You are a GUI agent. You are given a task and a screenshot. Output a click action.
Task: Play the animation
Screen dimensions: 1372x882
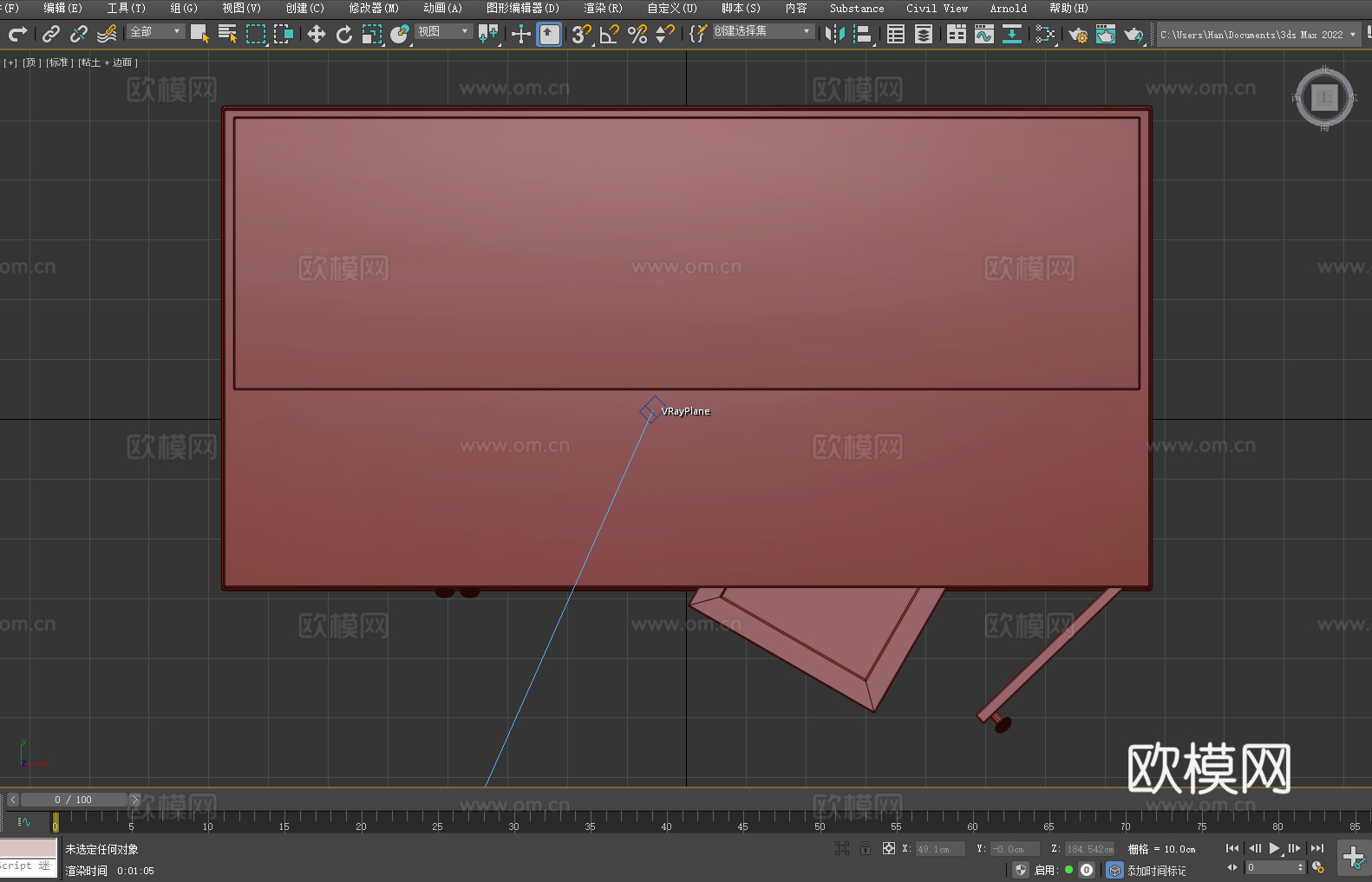(1274, 848)
